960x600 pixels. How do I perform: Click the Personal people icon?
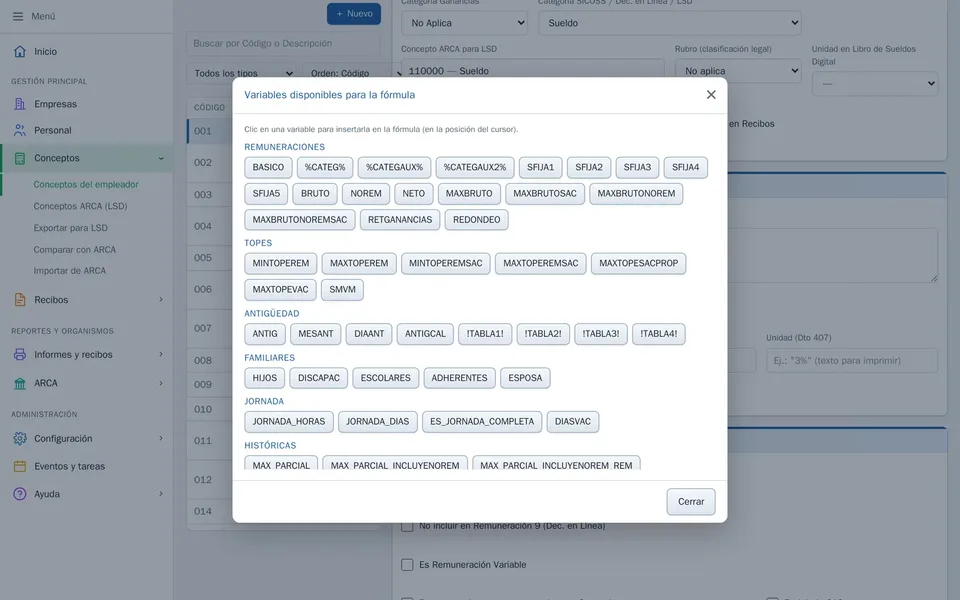point(20,130)
